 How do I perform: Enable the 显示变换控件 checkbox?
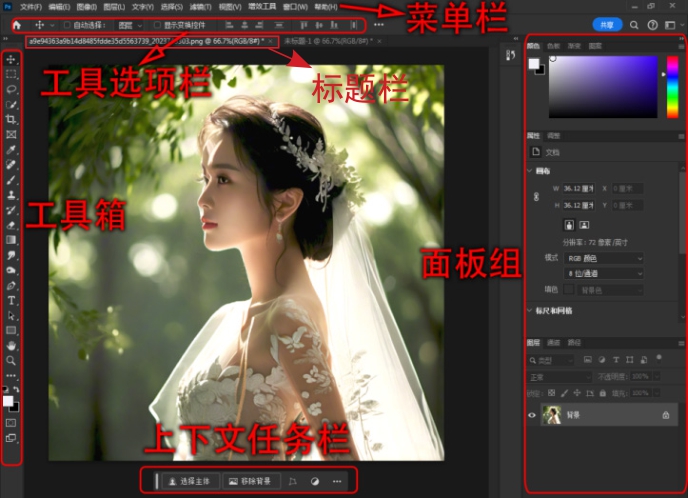tap(157, 24)
